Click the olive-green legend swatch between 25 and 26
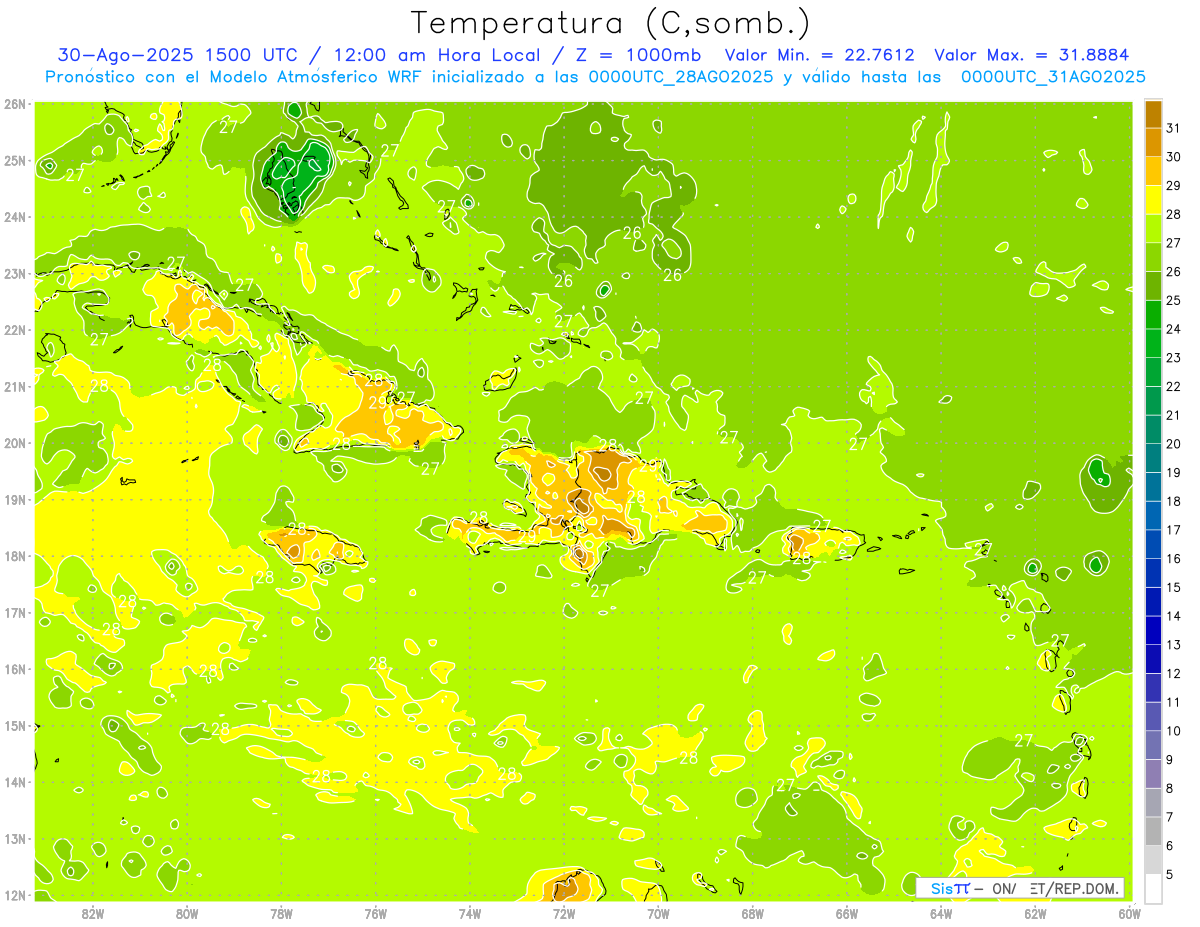Viewport: 1200px width, 927px height. click(x=1154, y=286)
